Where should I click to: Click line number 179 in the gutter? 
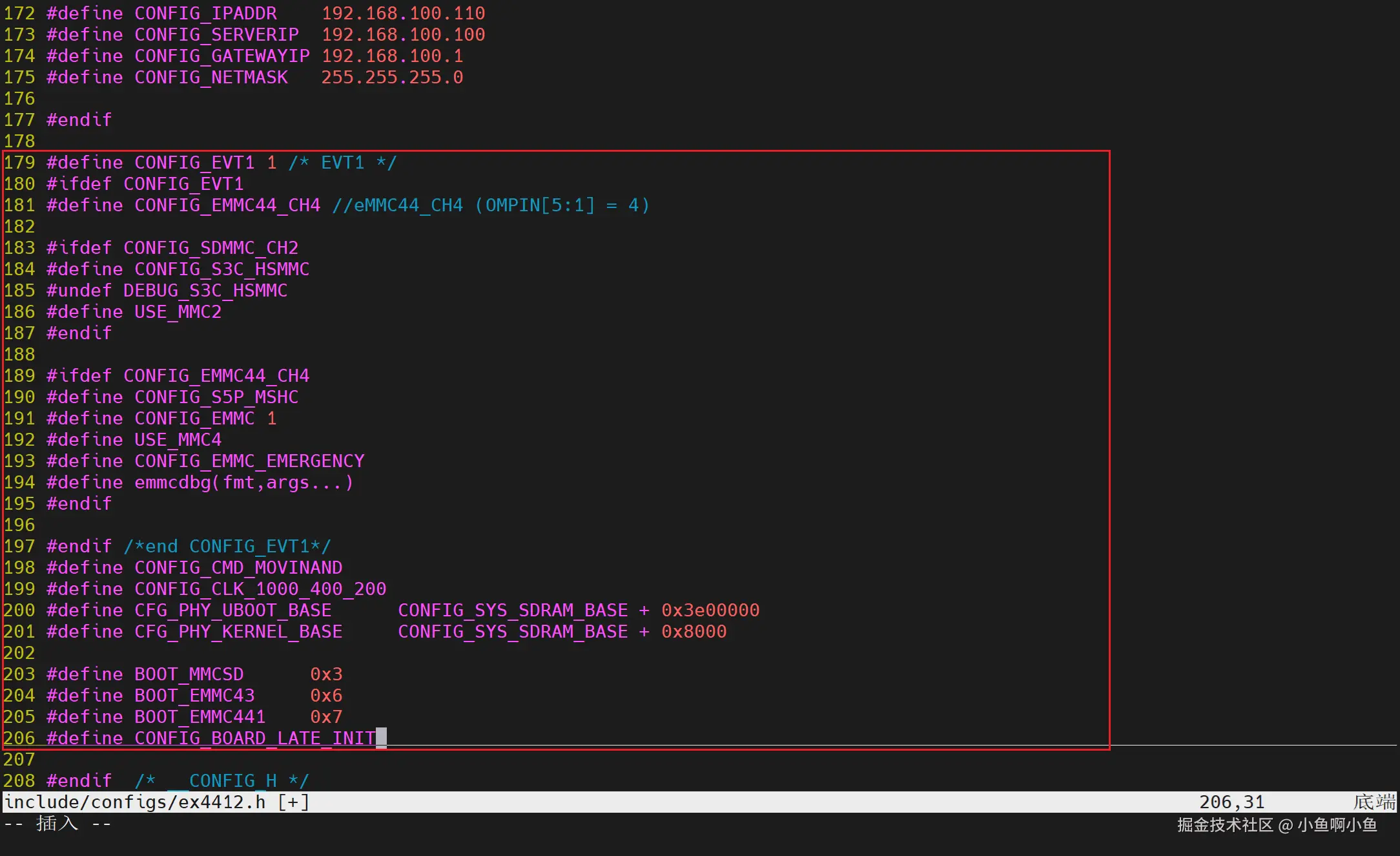coord(19,162)
